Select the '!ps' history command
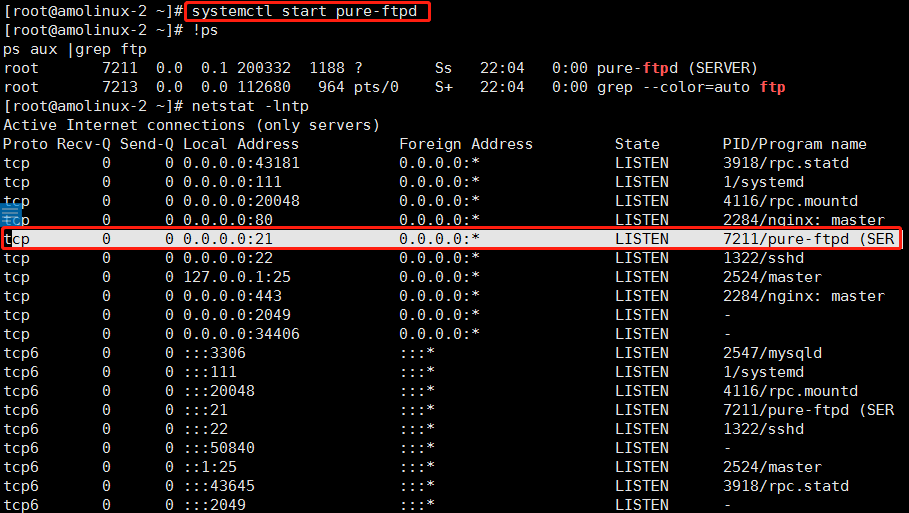 (x=205, y=30)
